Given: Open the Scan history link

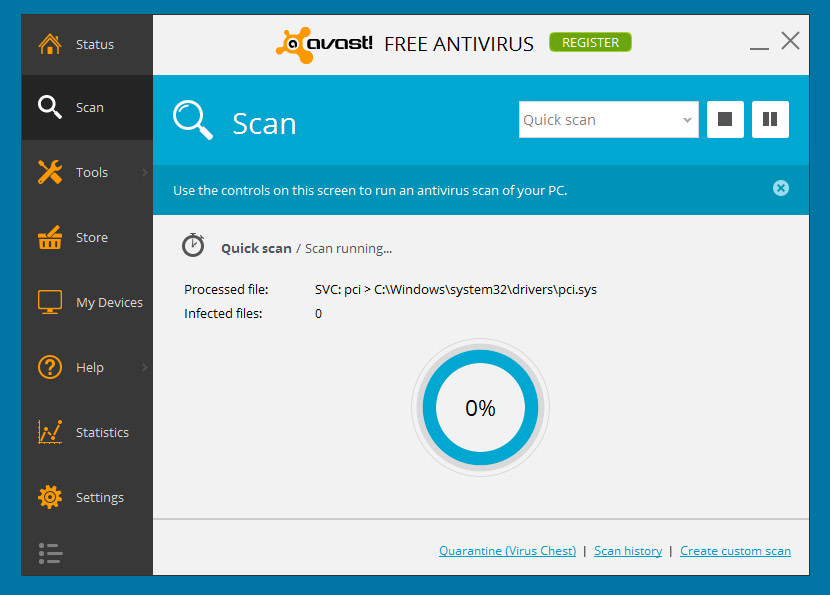Looking at the screenshot, I should point(628,551).
